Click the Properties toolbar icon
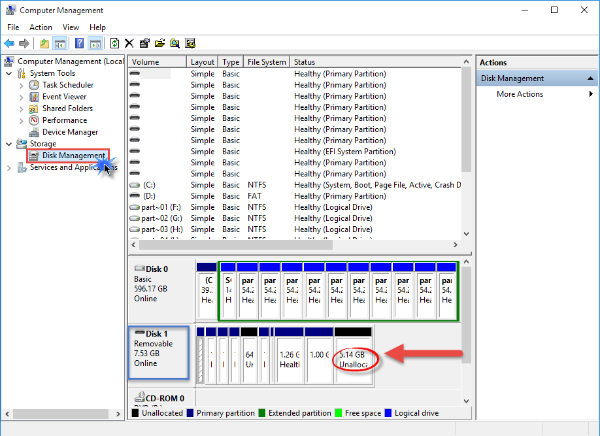The width and height of the screenshot is (600, 436). (144, 43)
